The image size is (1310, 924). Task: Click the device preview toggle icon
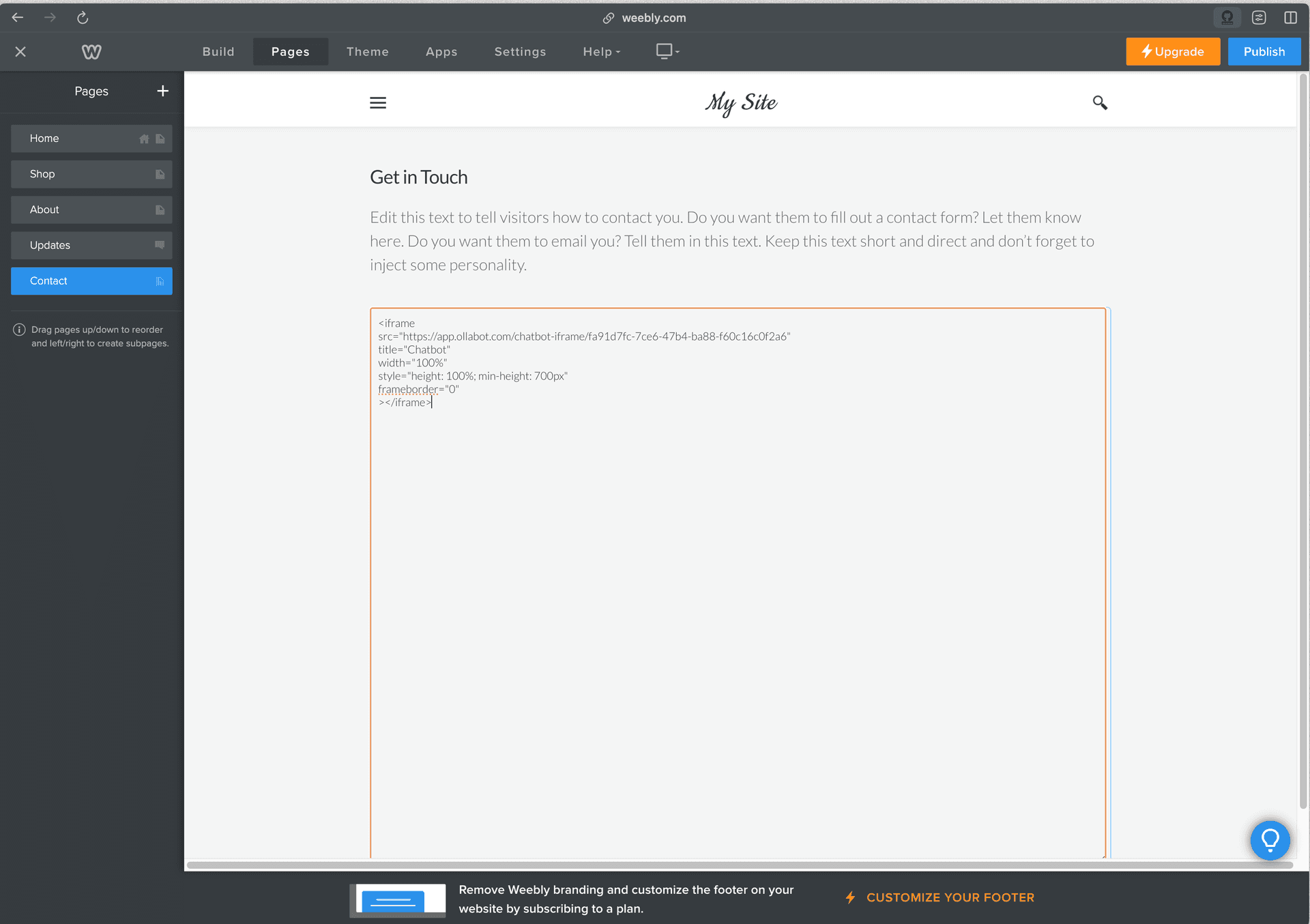pyautogui.click(x=665, y=51)
